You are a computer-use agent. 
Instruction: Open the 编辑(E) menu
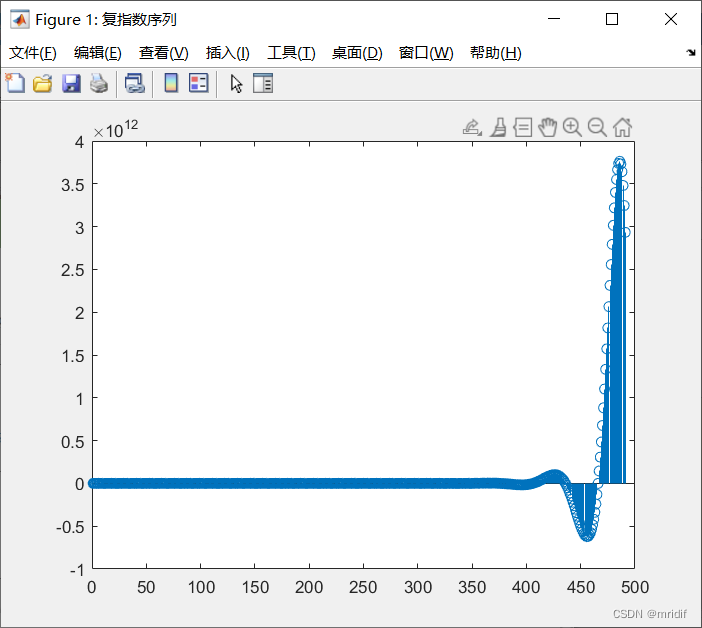pos(98,53)
